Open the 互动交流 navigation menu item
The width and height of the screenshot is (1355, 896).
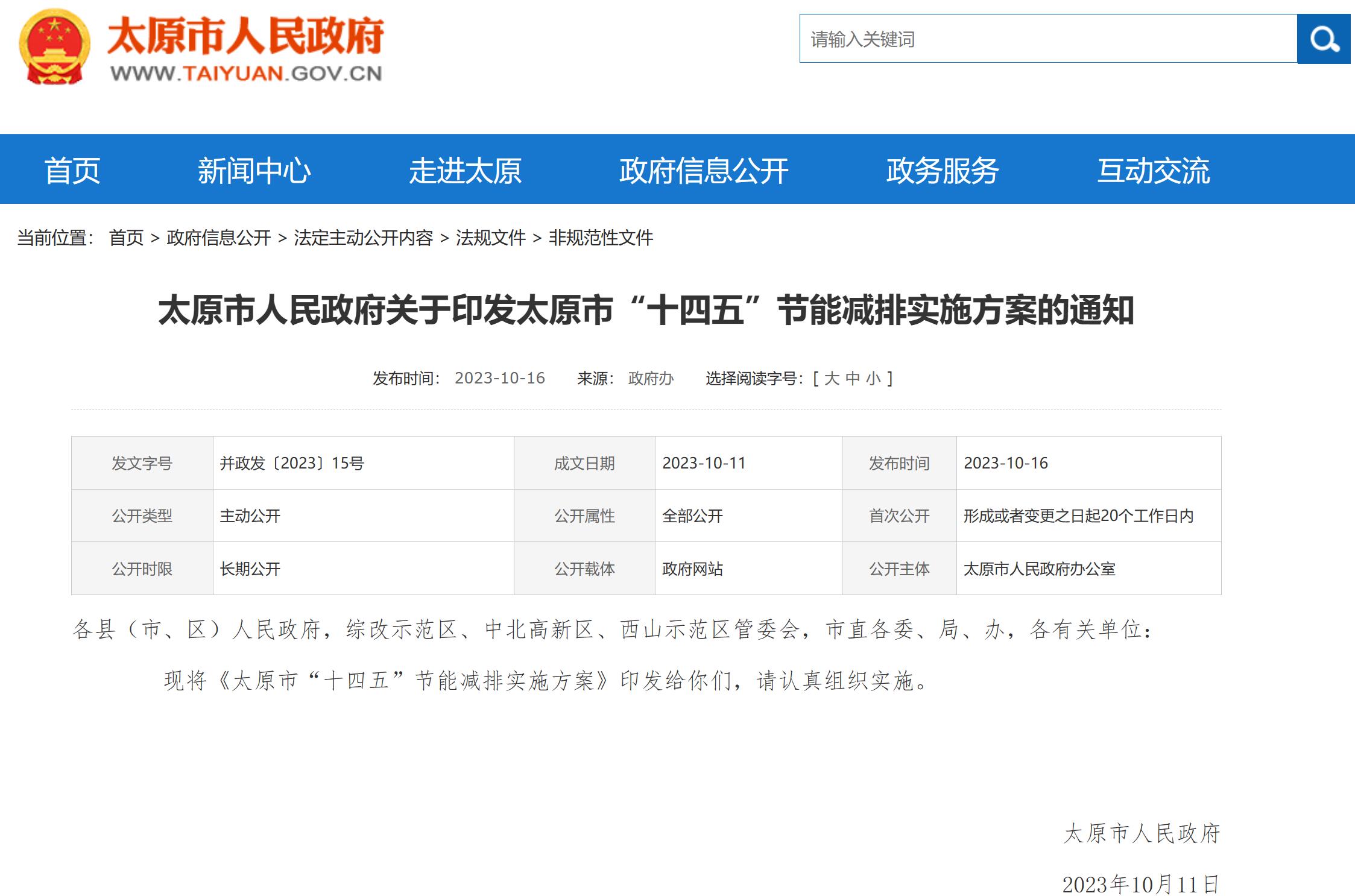[1154, 171]
